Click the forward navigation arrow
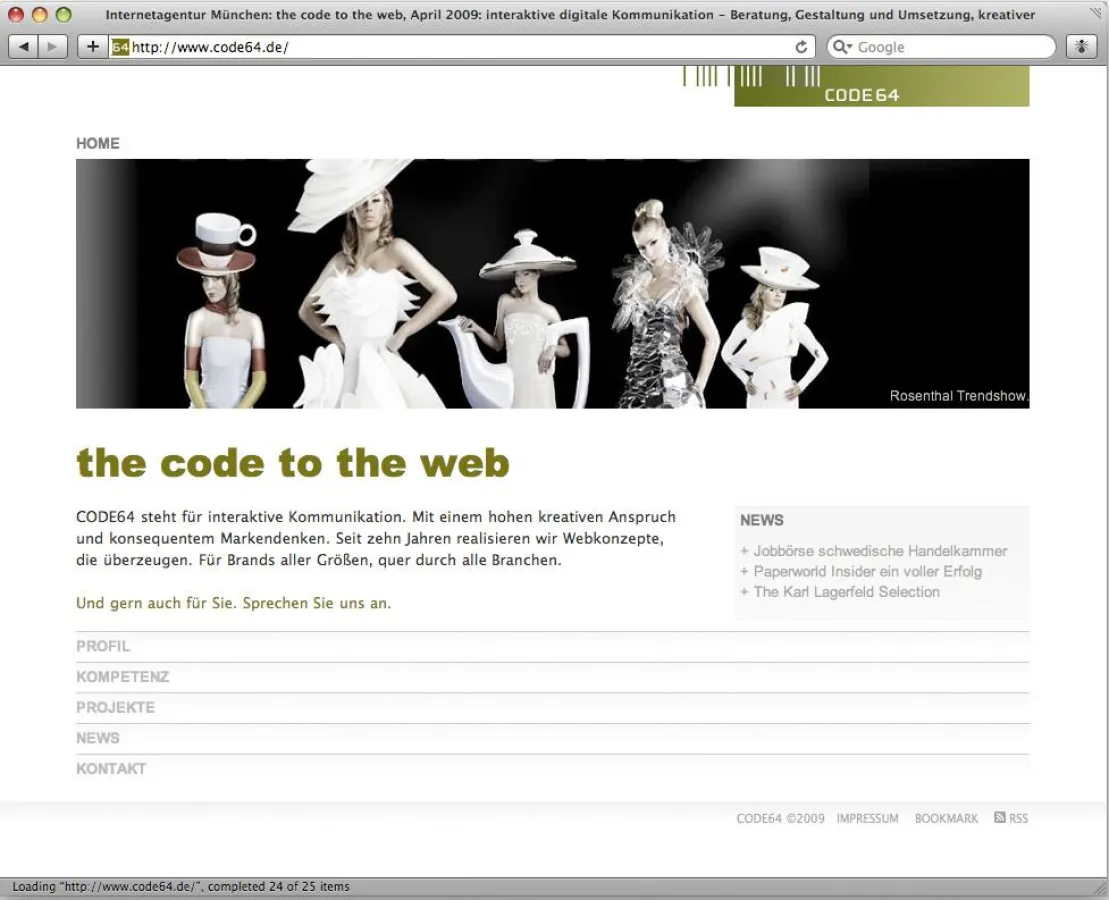The width and height of the screenshot is (1109, 900). 51,46
